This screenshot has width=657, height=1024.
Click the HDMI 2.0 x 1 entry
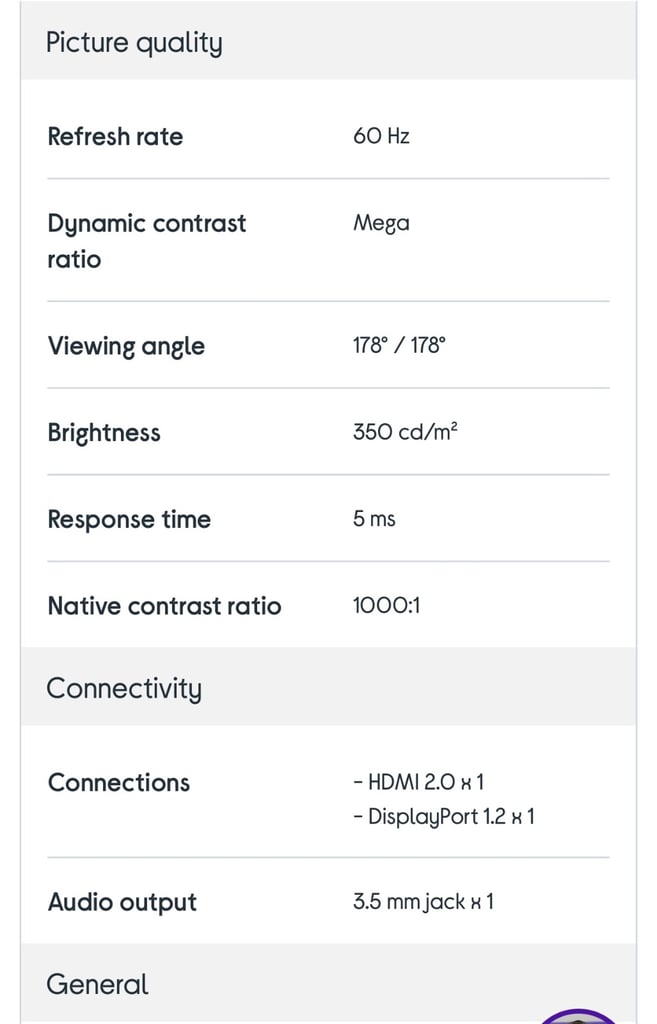(419, 782)
